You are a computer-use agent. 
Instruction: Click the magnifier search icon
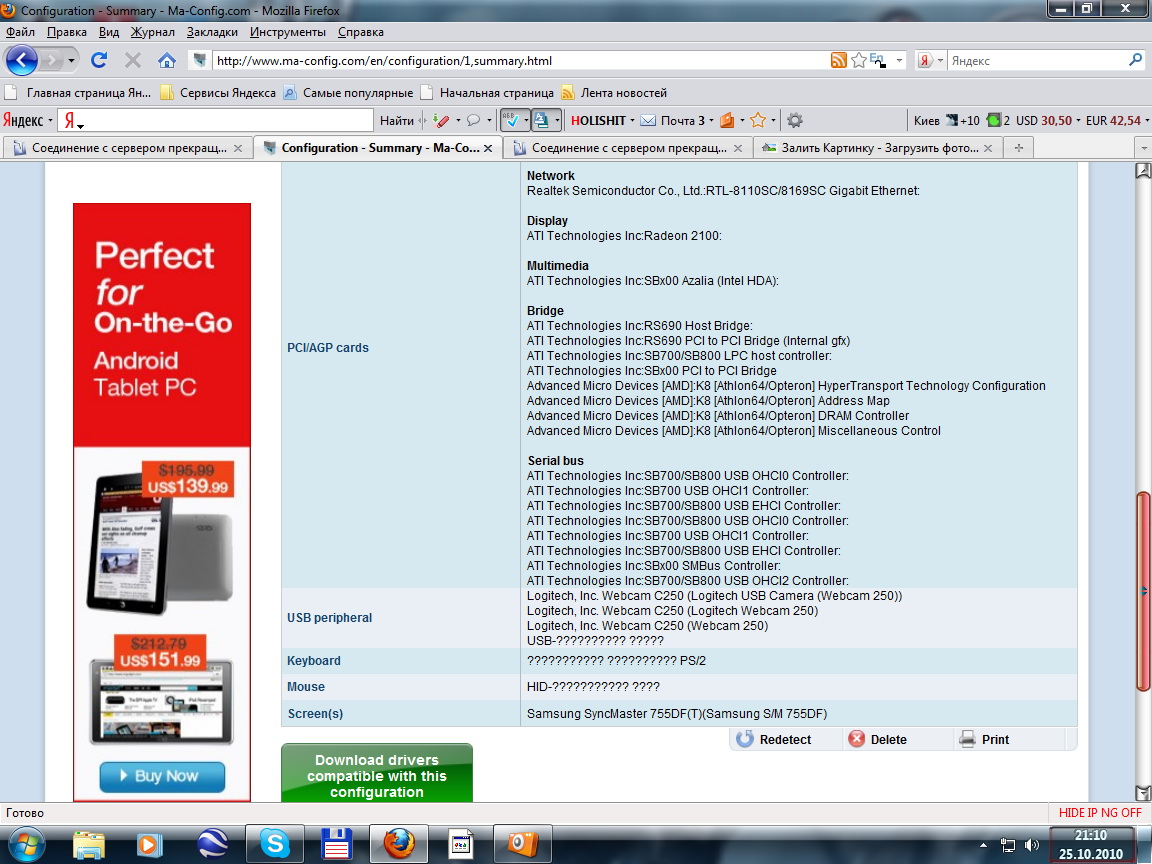[1136, 60]
